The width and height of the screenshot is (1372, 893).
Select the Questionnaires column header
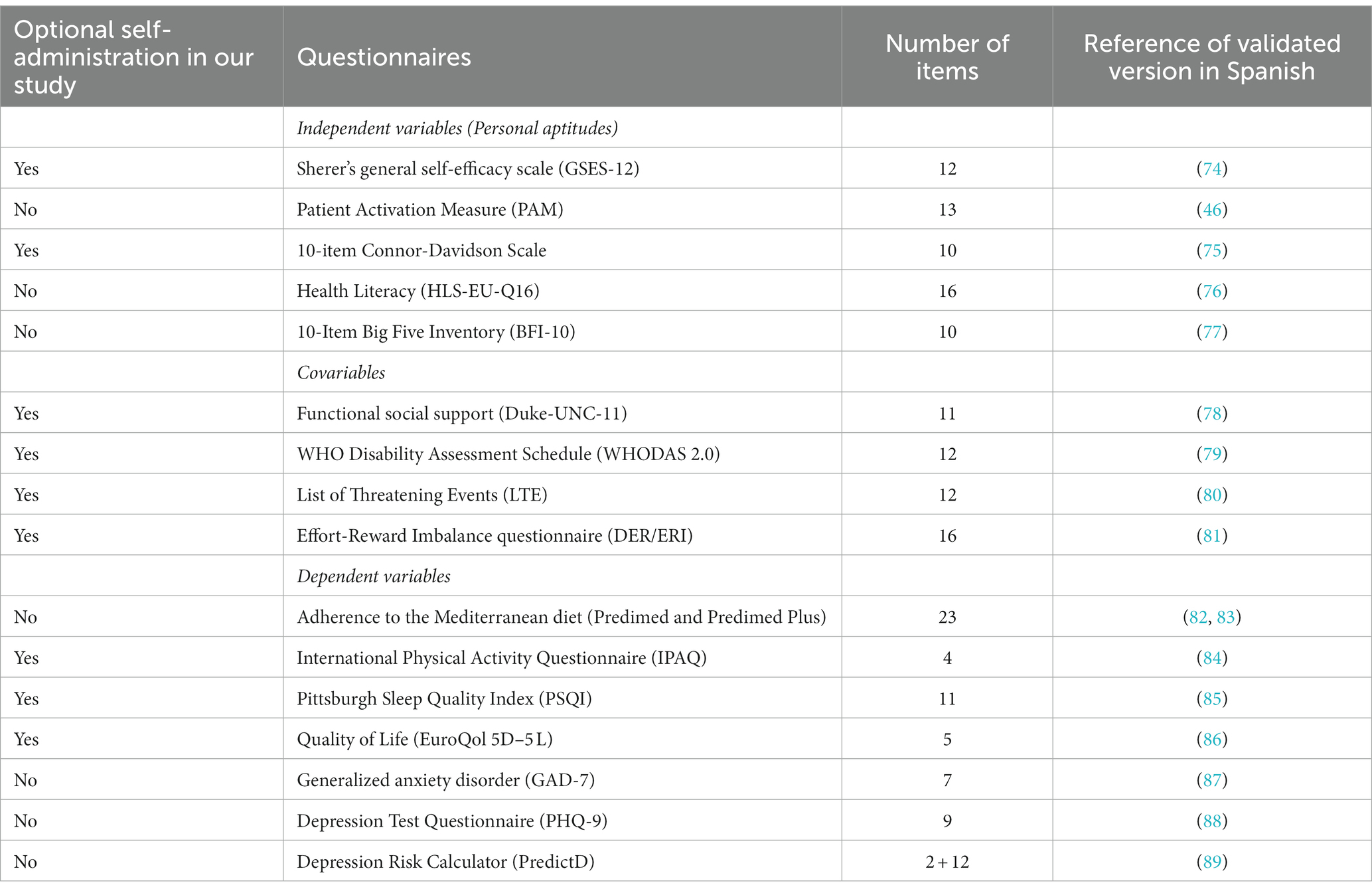pyautogui.click(x=384, y=57)
